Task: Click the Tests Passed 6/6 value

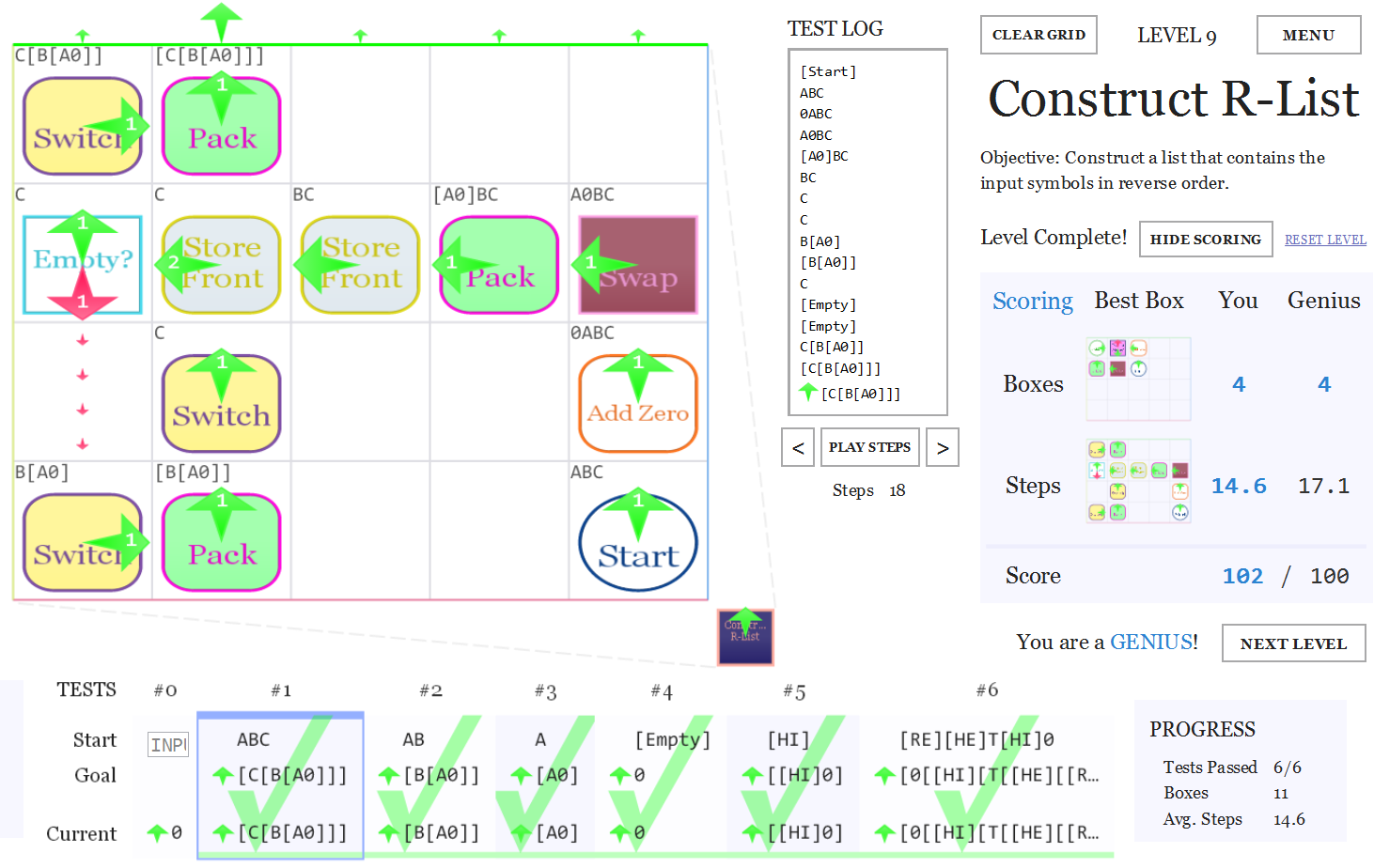Action: 1288,767
